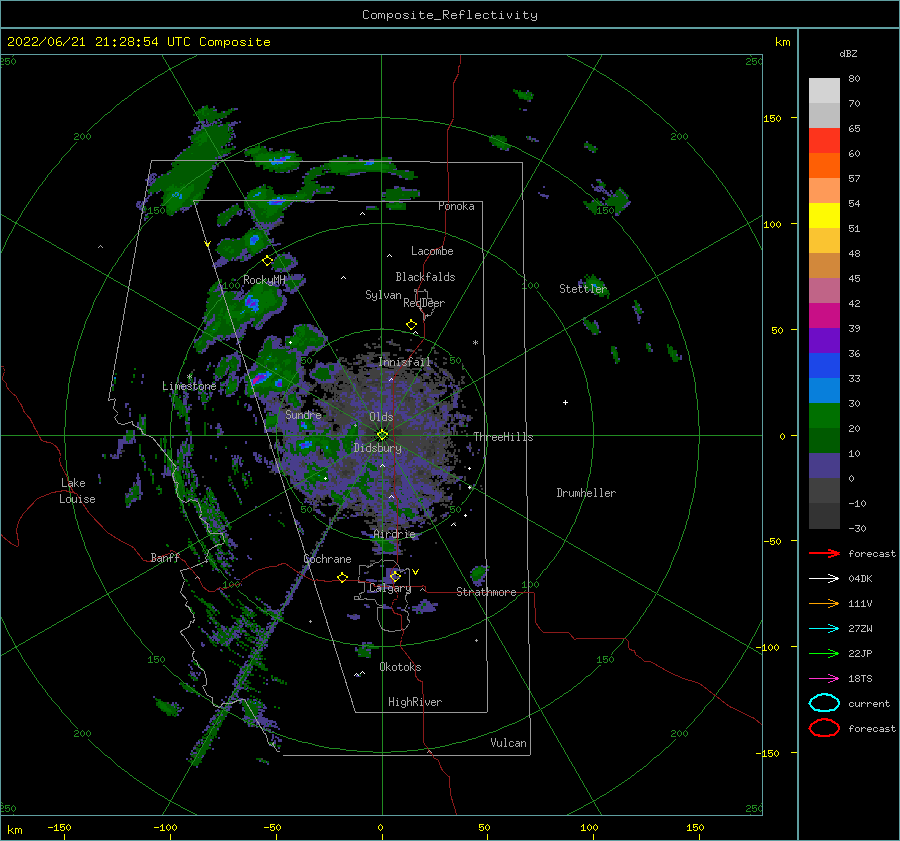Click the Sundre town label
The image size is (900, 841).
pyautogui.click(x=303, y=414)
